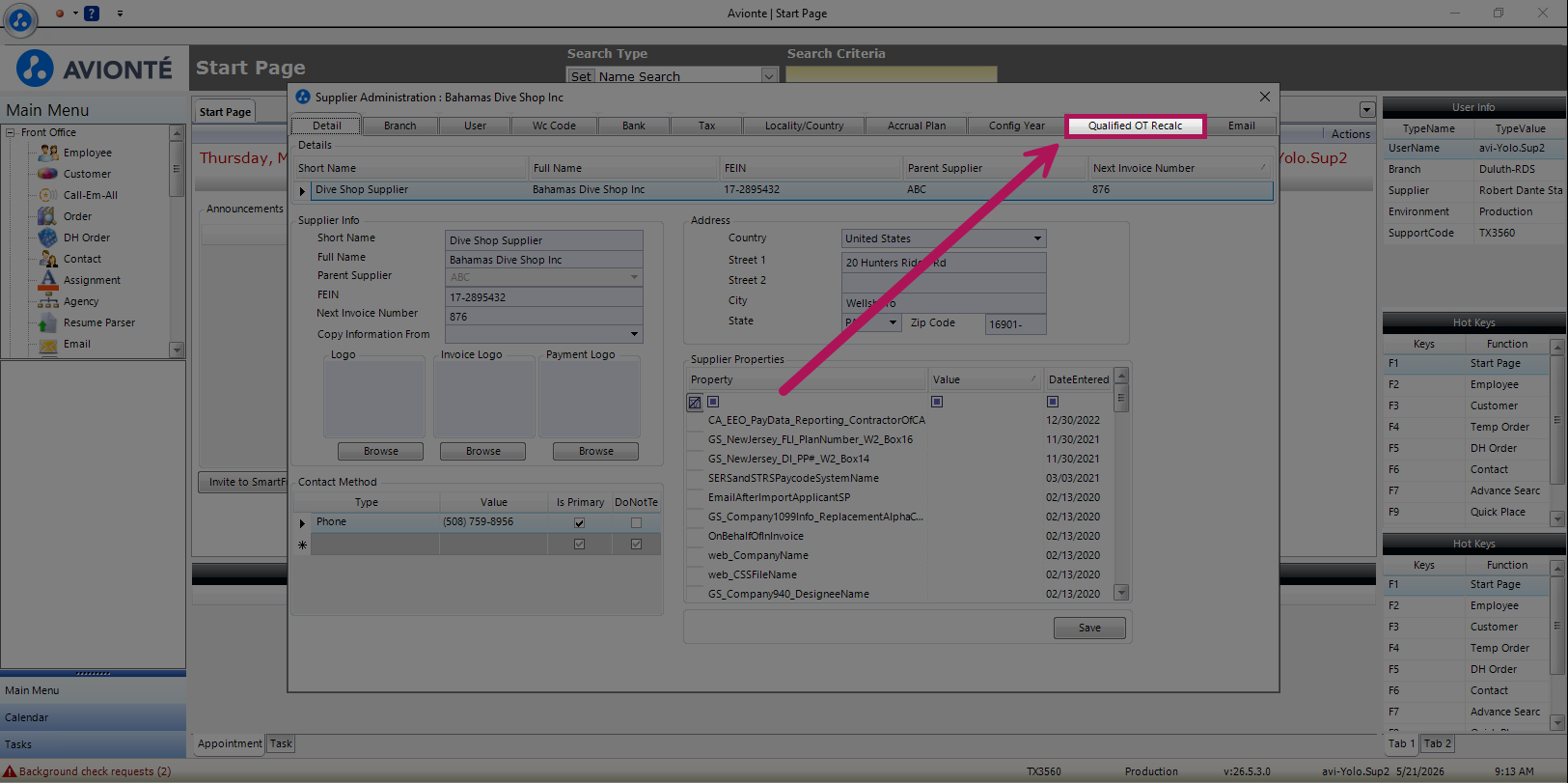Image resolution: width=1568 pixels, height=783 pixels.
Task: Toggle Is Primary checkbox in new row
Action: (579, 544)
